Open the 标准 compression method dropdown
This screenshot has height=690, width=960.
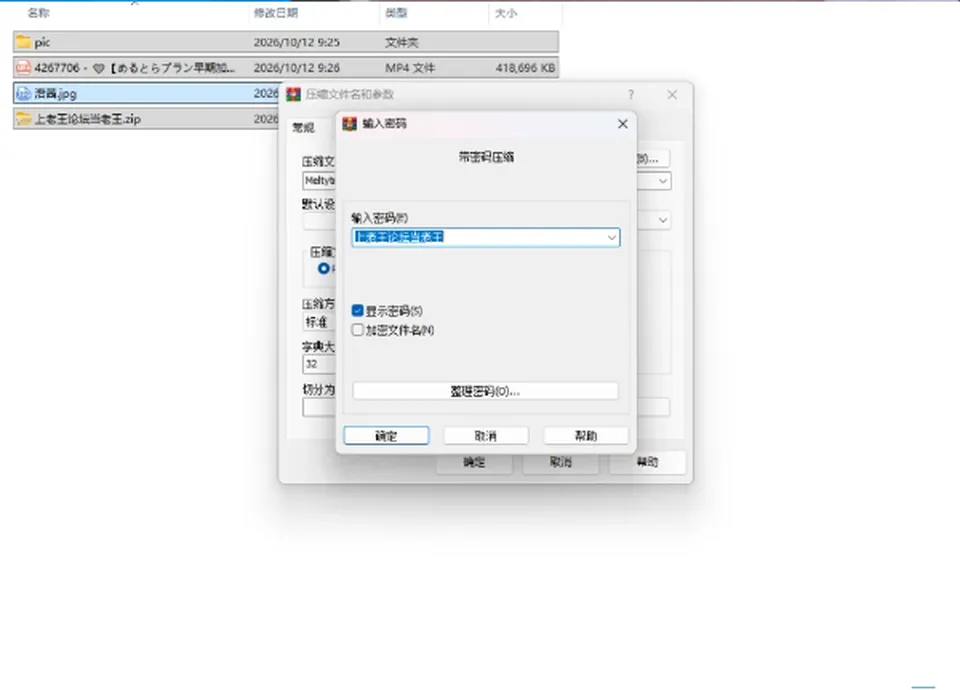[x=319, y=322]
